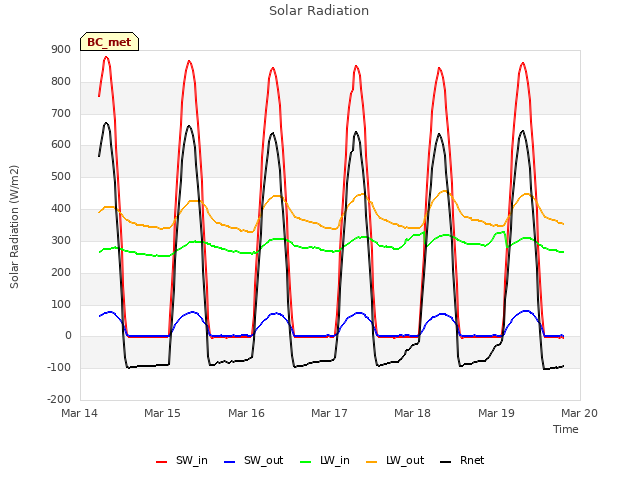Image resolution: width=640 pixels, height=480 pixels.
Task: Toggle the Rnet legend entry
Action: [x=462, y=461]
